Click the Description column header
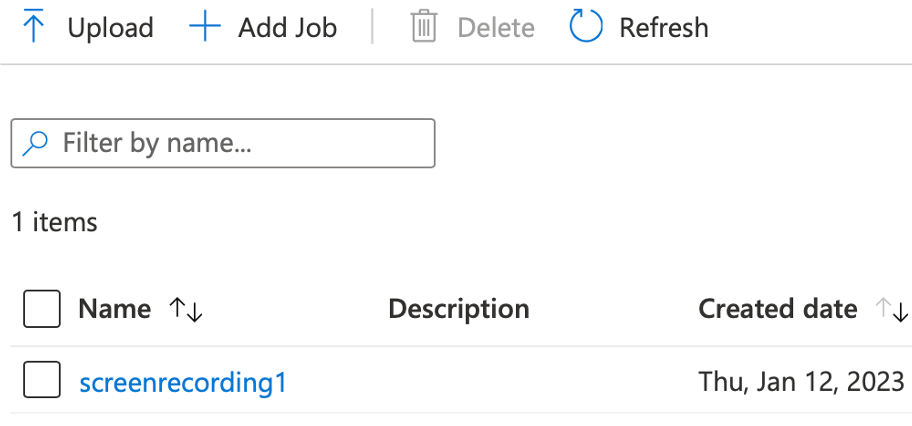The height and width of the screenshot is (426, 912). 459,309
